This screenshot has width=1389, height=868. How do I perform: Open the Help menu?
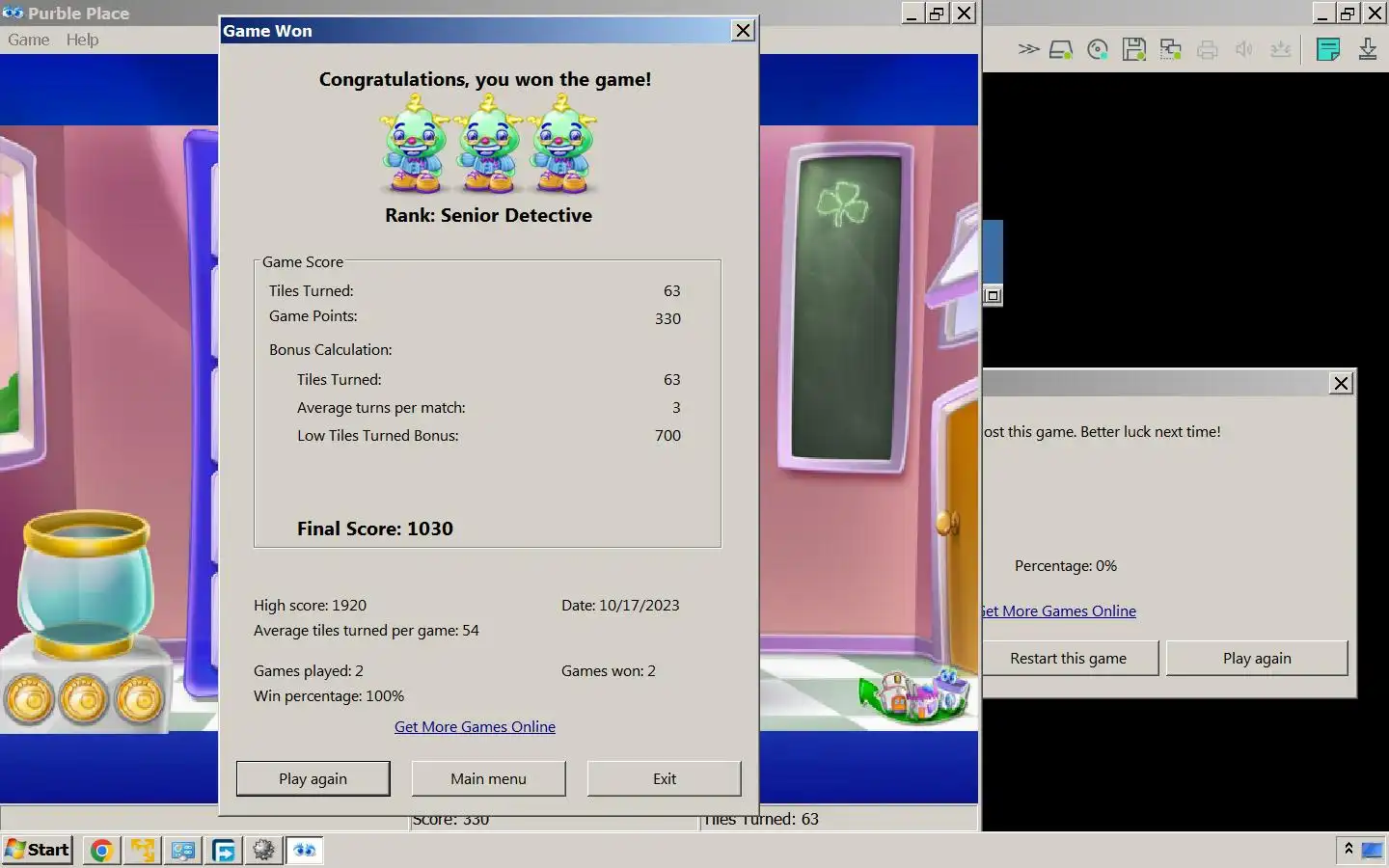click(82, 40)
